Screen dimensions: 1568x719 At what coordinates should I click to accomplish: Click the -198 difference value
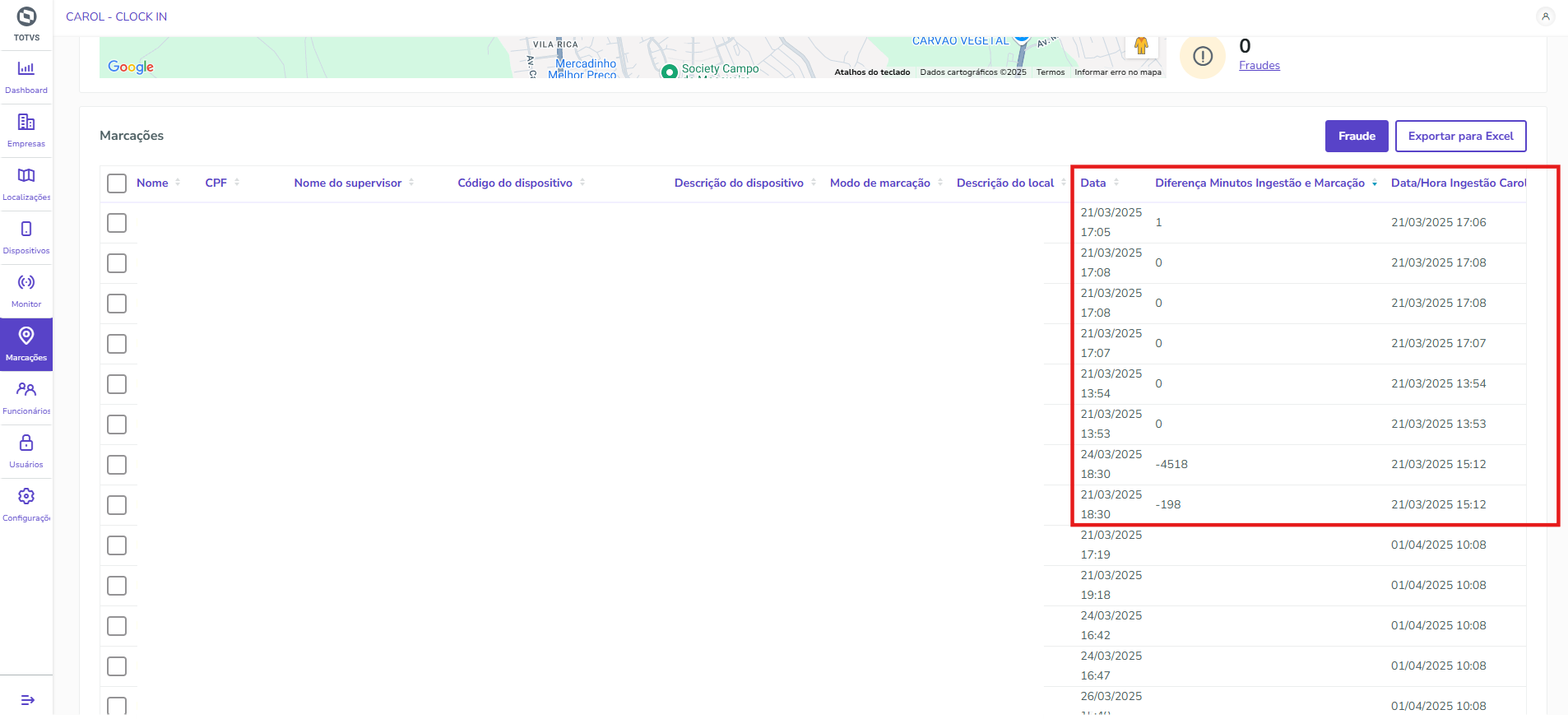pos(1168,504)
